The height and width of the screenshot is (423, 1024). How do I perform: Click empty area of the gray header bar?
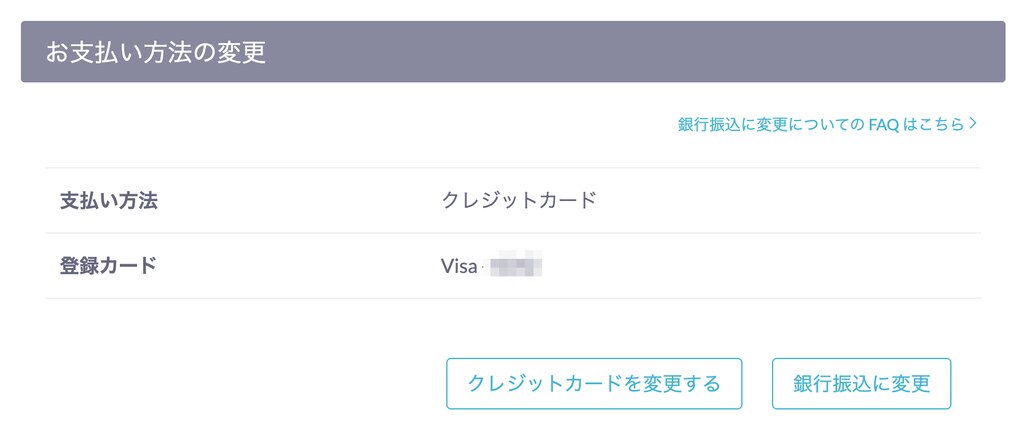(x=640, y=52)
